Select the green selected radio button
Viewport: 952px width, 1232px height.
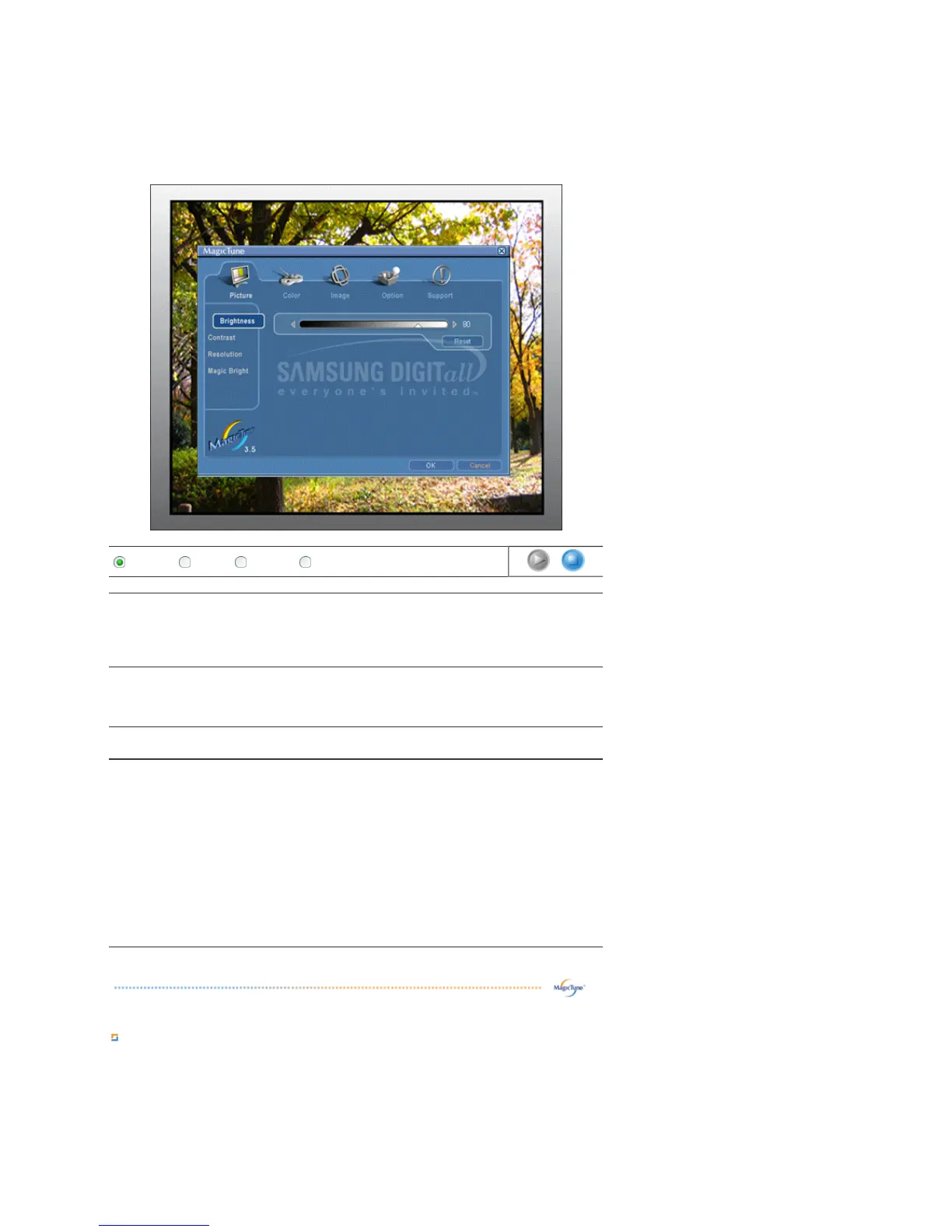(x=120, y=562)
